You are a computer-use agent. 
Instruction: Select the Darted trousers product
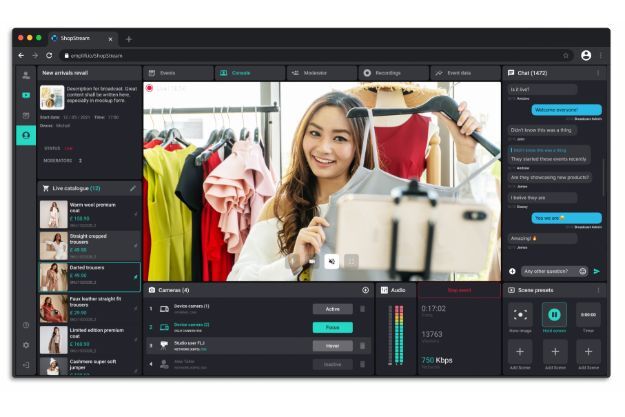point(90,277)
